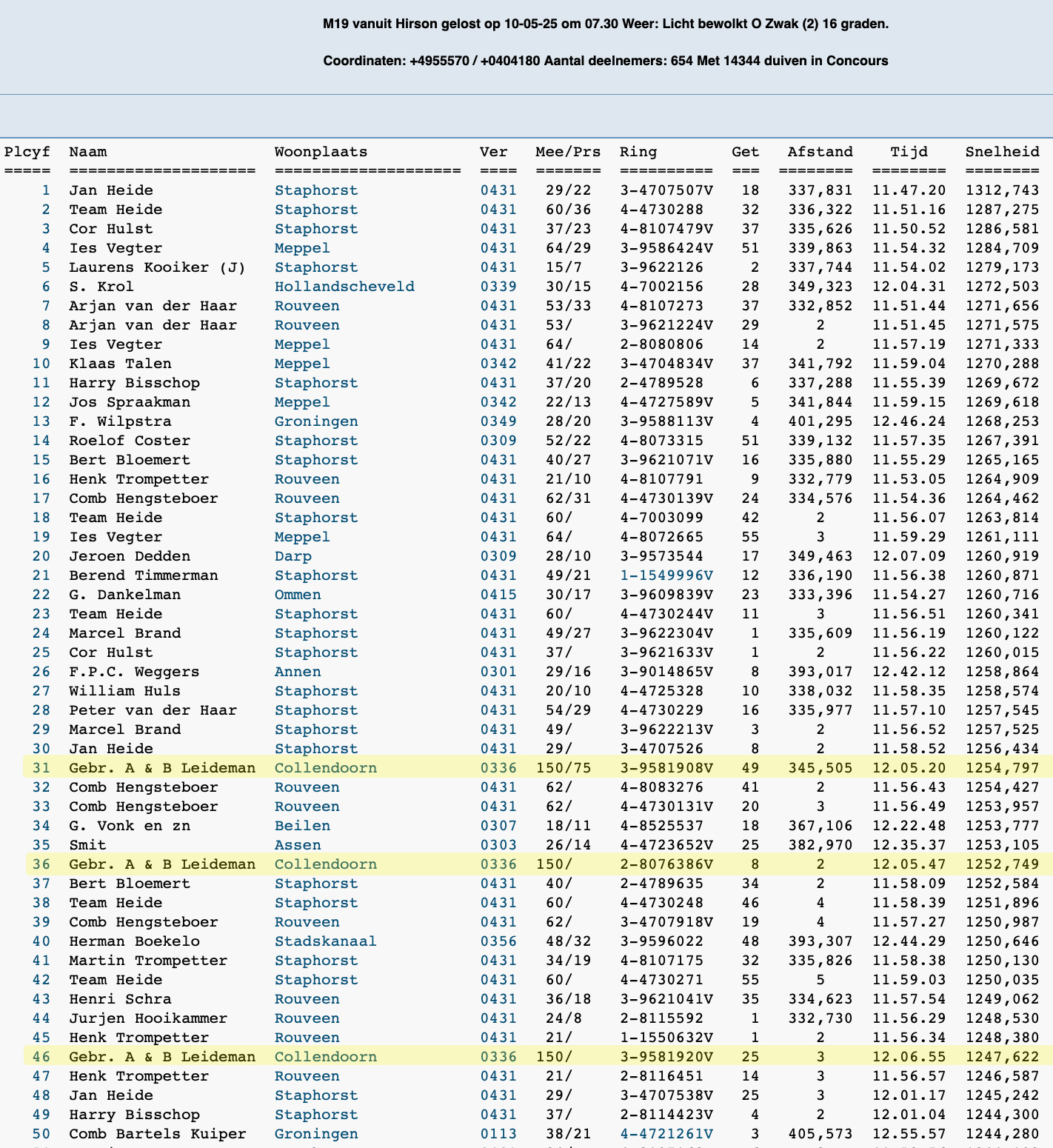Click Hollandscheveld town link
The width and height of the screenshot is (1053, 1148).
click(344, 287)
